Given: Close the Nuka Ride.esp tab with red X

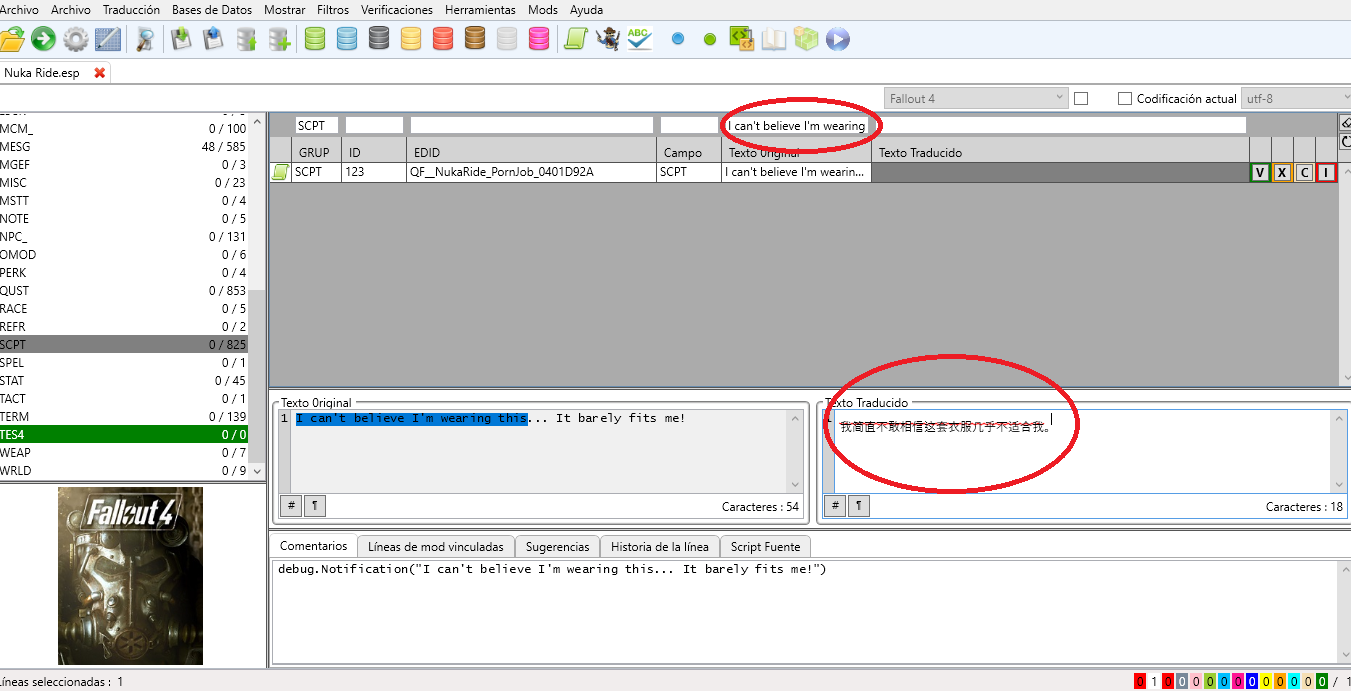Looking at the screenshot, I should [99, 73].
